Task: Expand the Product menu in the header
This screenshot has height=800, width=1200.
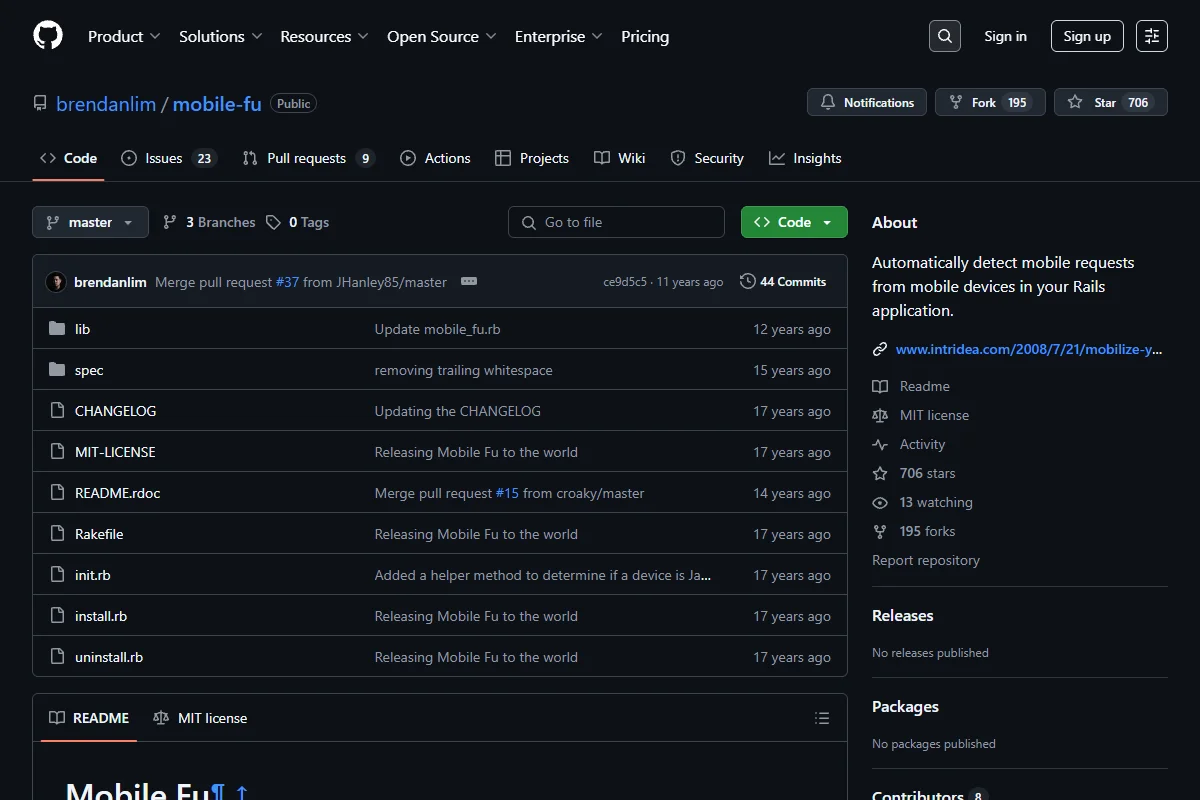Action: pos(124,36)
